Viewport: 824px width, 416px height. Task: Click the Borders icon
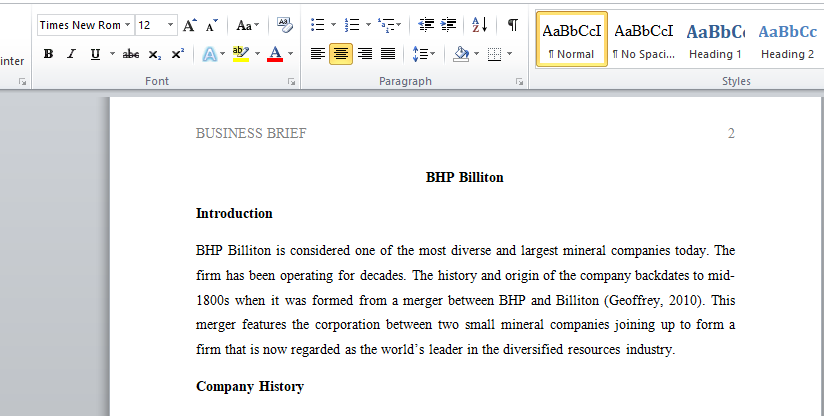click(494, 54)
